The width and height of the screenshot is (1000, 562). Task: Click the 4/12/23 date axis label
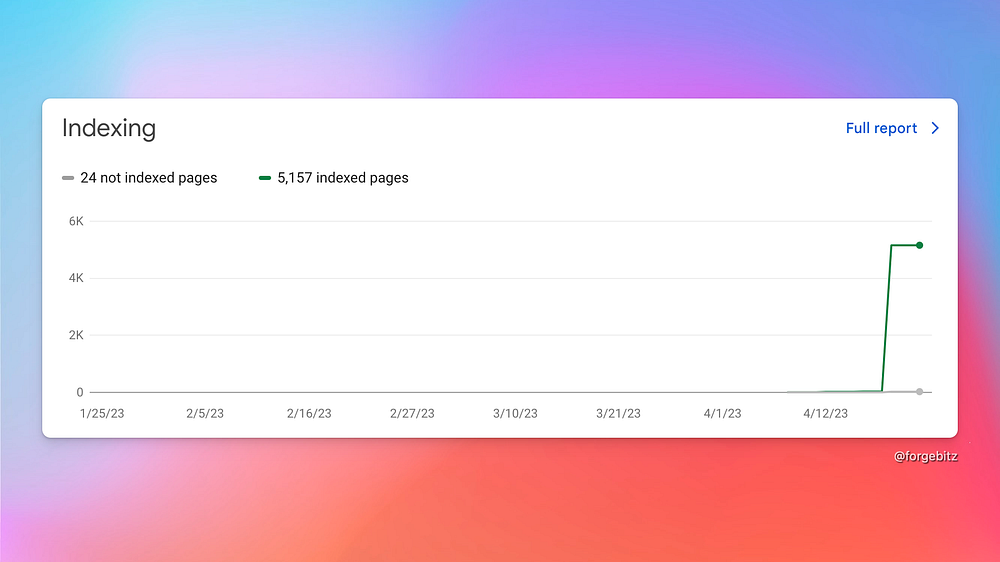point(825,413)
